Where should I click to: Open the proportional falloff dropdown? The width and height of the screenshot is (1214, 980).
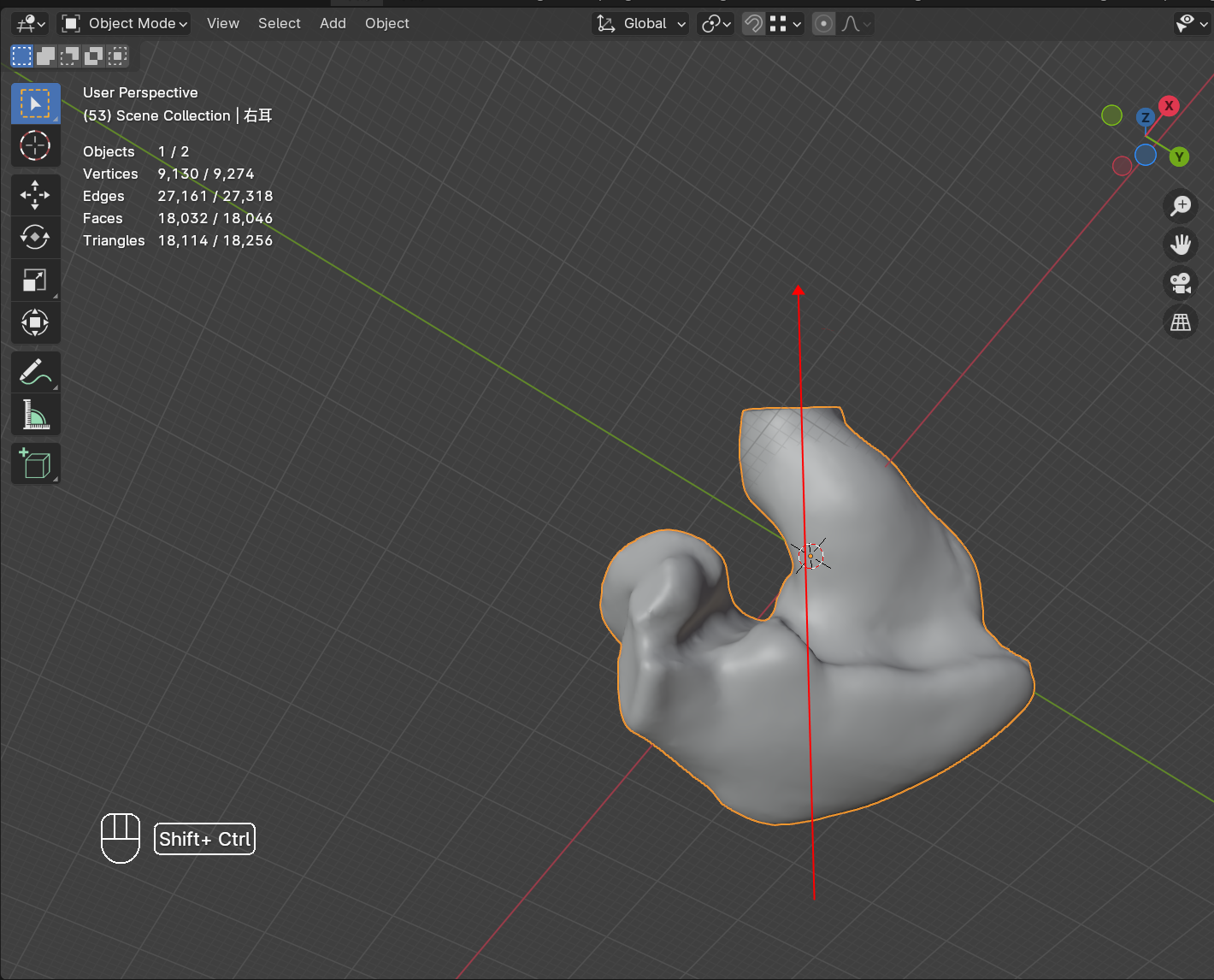pyautogui.click(x=855, y=24)
